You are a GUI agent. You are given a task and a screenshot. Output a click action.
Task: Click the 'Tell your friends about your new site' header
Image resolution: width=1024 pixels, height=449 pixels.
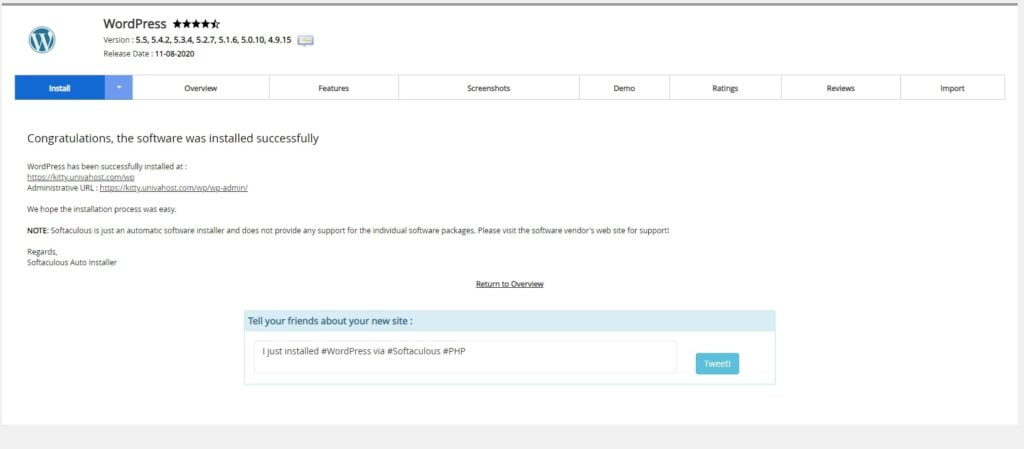point(509,320)
